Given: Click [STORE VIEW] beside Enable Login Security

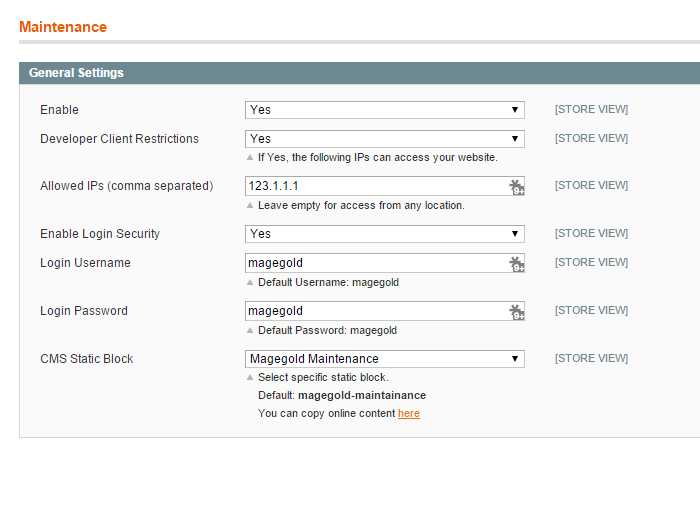Looking at the screenshot, I should click(591, 233).
